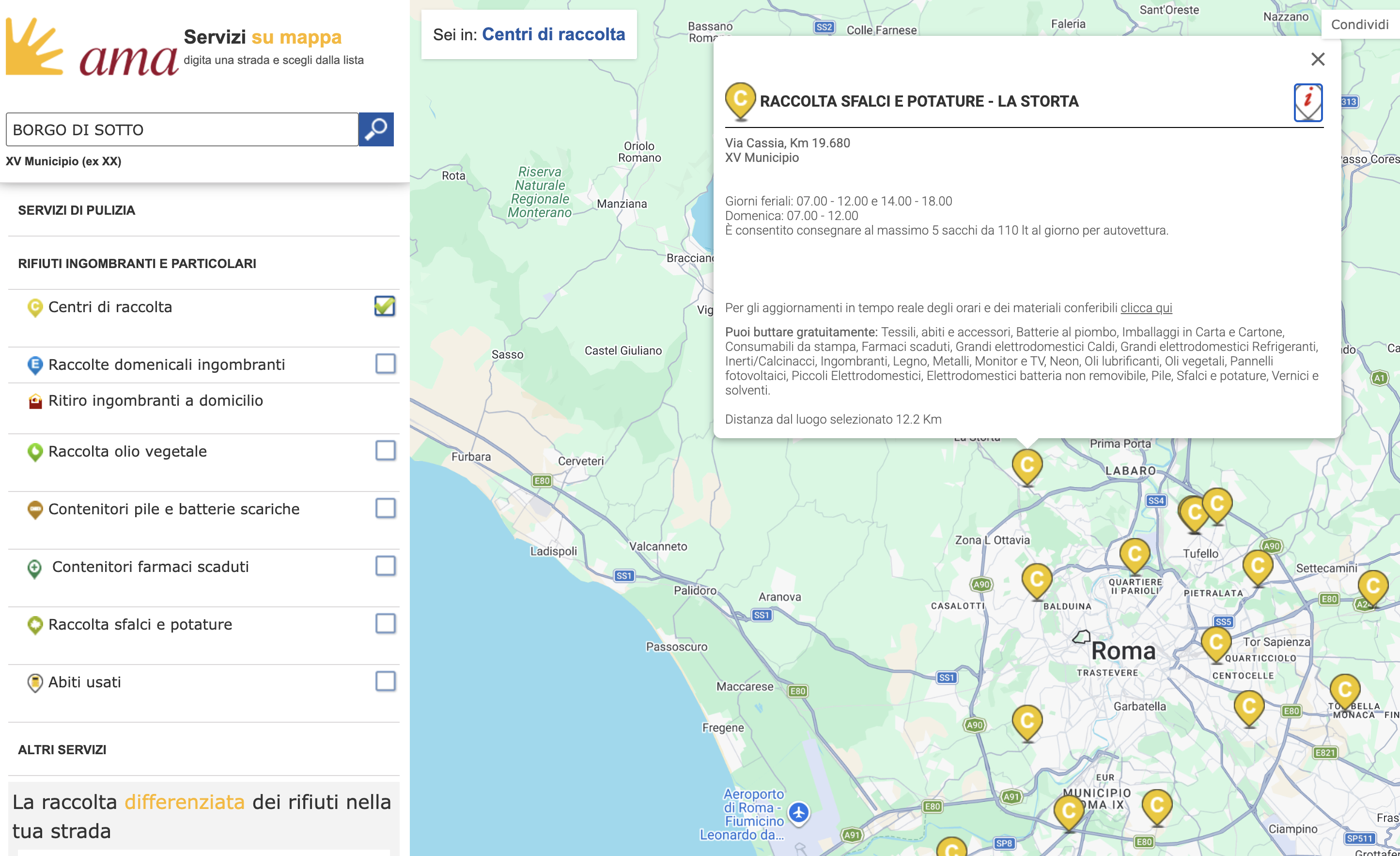
Task: Click the map marker near Quartiere II Parioli
Action: 1134,554
